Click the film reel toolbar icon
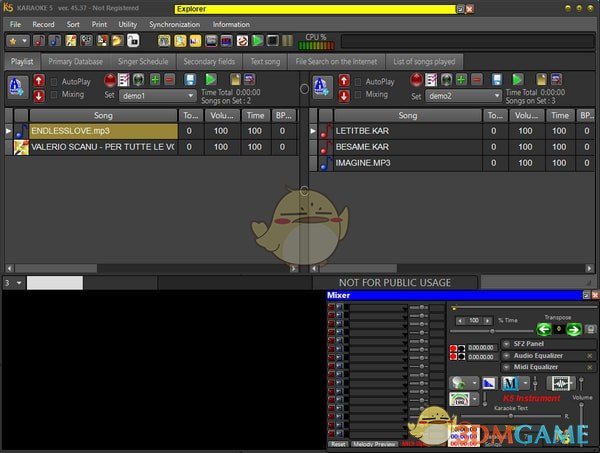 pyautogui.click(x=86, y=41)
